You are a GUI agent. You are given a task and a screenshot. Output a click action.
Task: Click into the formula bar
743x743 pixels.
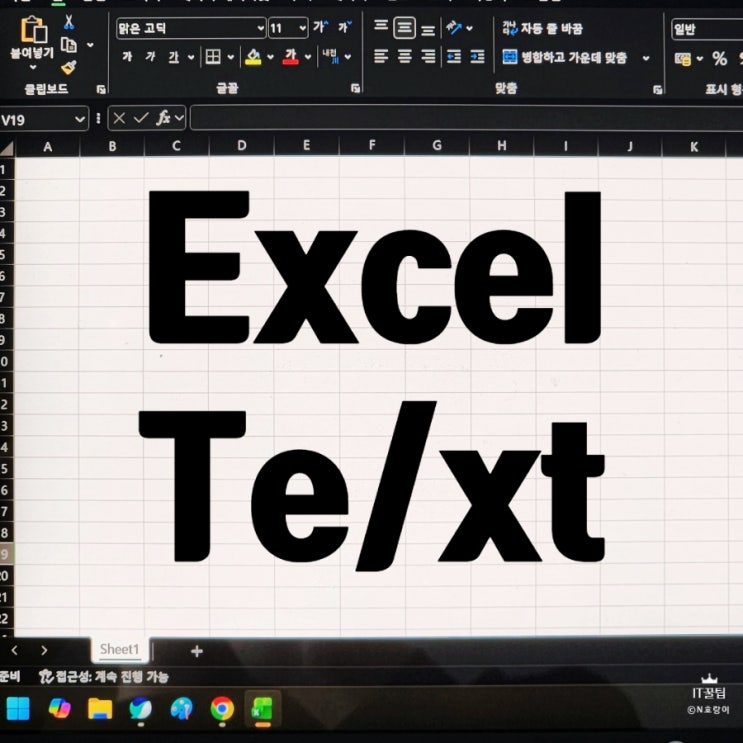[466, 118]
